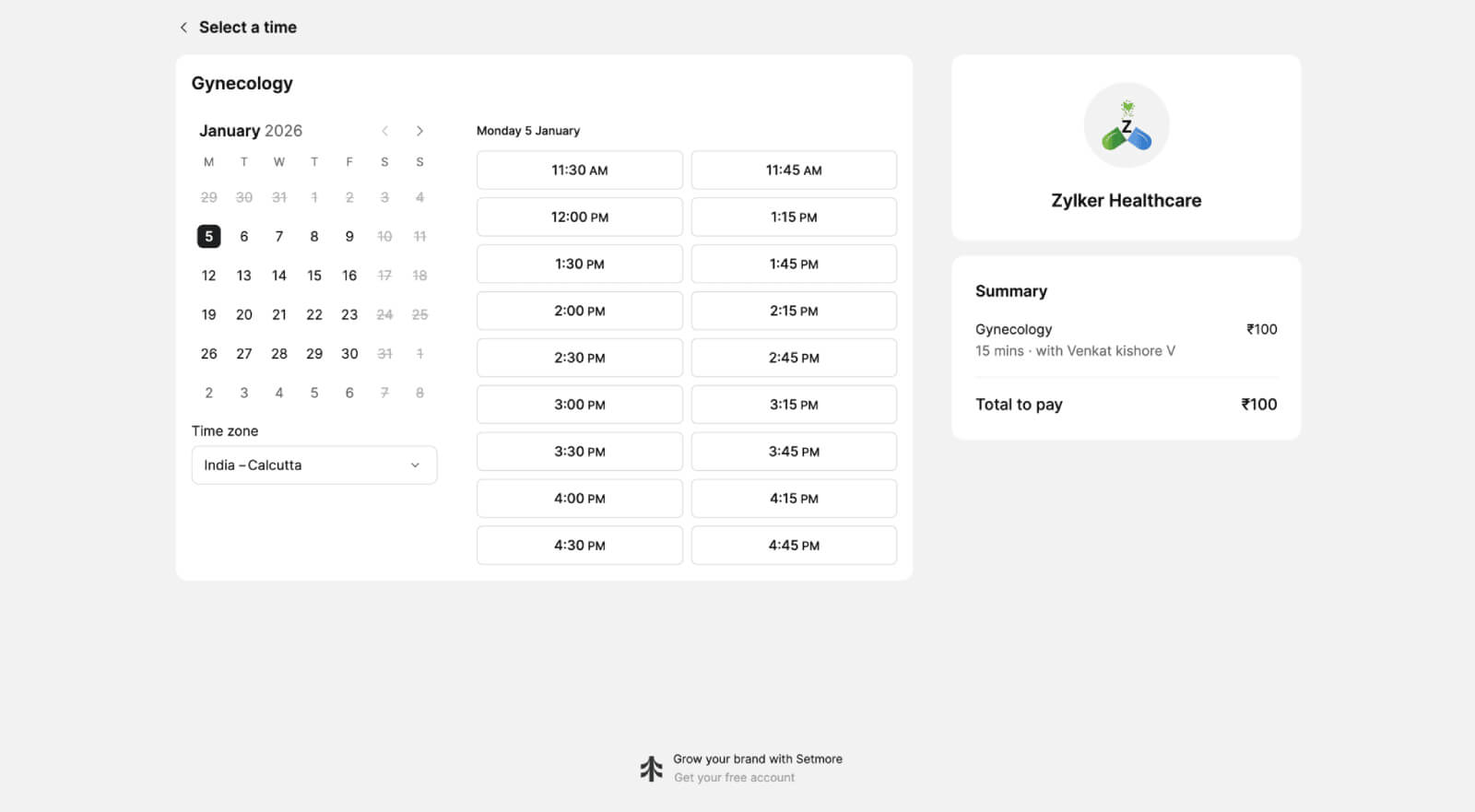Screen dimensions: 1475x812
Task: Select the 3:45 PM time slot
Action: 794,452
